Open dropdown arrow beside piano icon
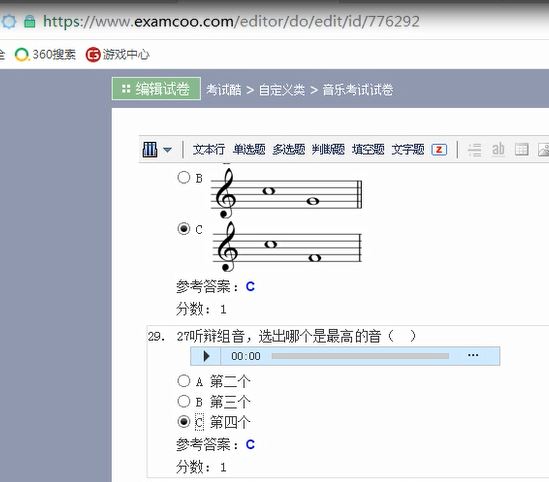 click(167, 150)
